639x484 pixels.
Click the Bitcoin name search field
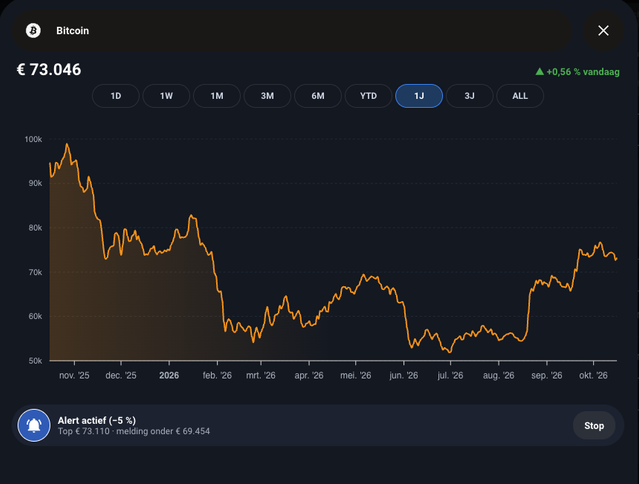(292, 31)
